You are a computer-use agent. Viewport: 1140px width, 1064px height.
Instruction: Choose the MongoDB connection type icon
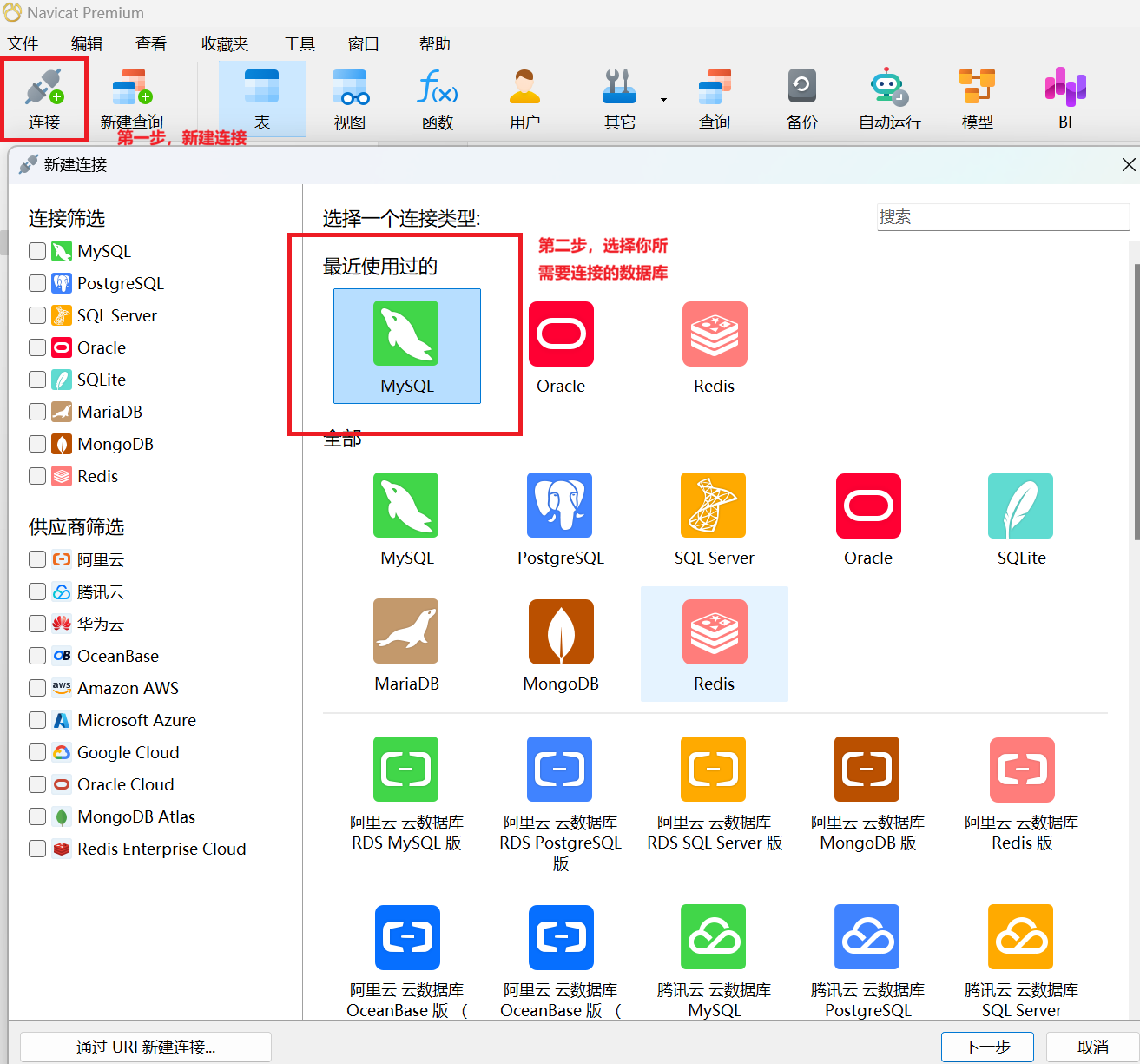pyautogui.click(x=561, y=644)
